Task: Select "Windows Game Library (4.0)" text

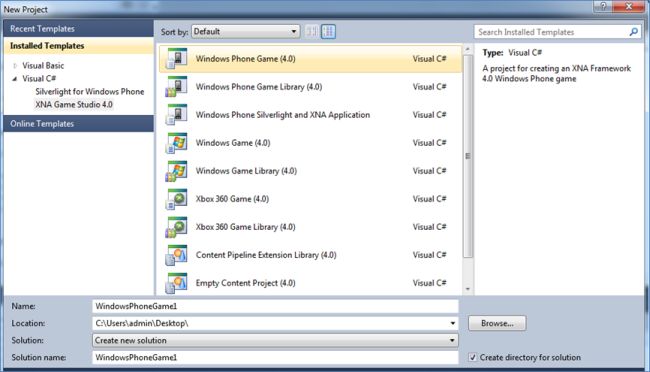Action: (246, 171)
